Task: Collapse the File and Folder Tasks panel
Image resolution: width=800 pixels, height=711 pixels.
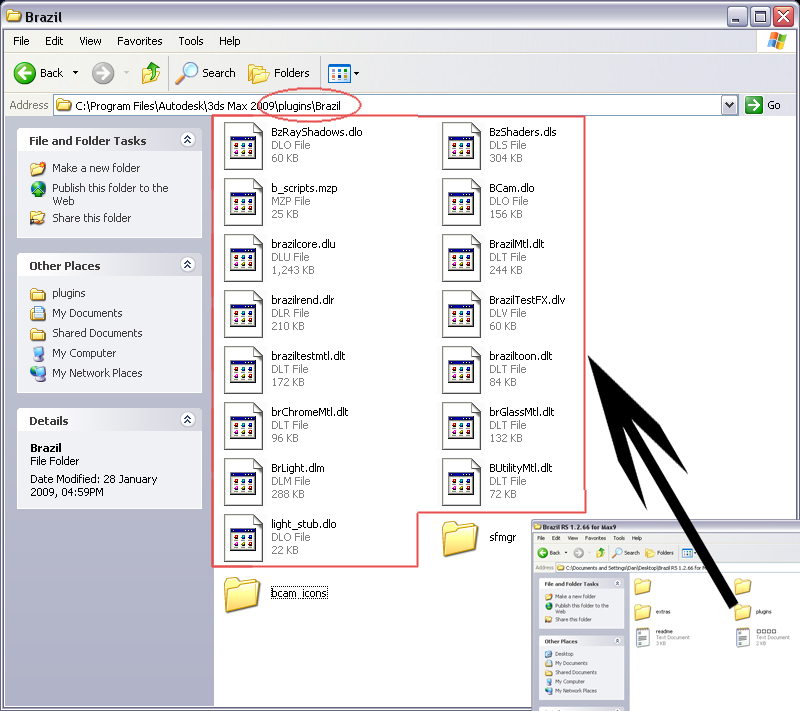Action: pos(188,140)
